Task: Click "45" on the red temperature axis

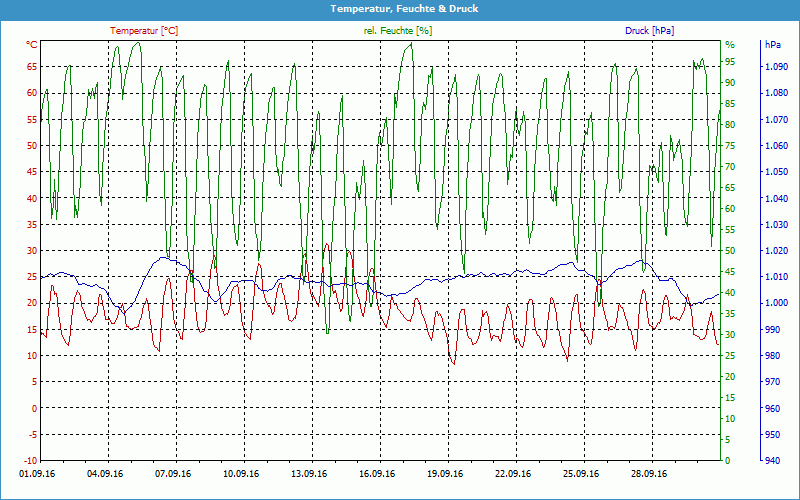Action: (33, 171)
